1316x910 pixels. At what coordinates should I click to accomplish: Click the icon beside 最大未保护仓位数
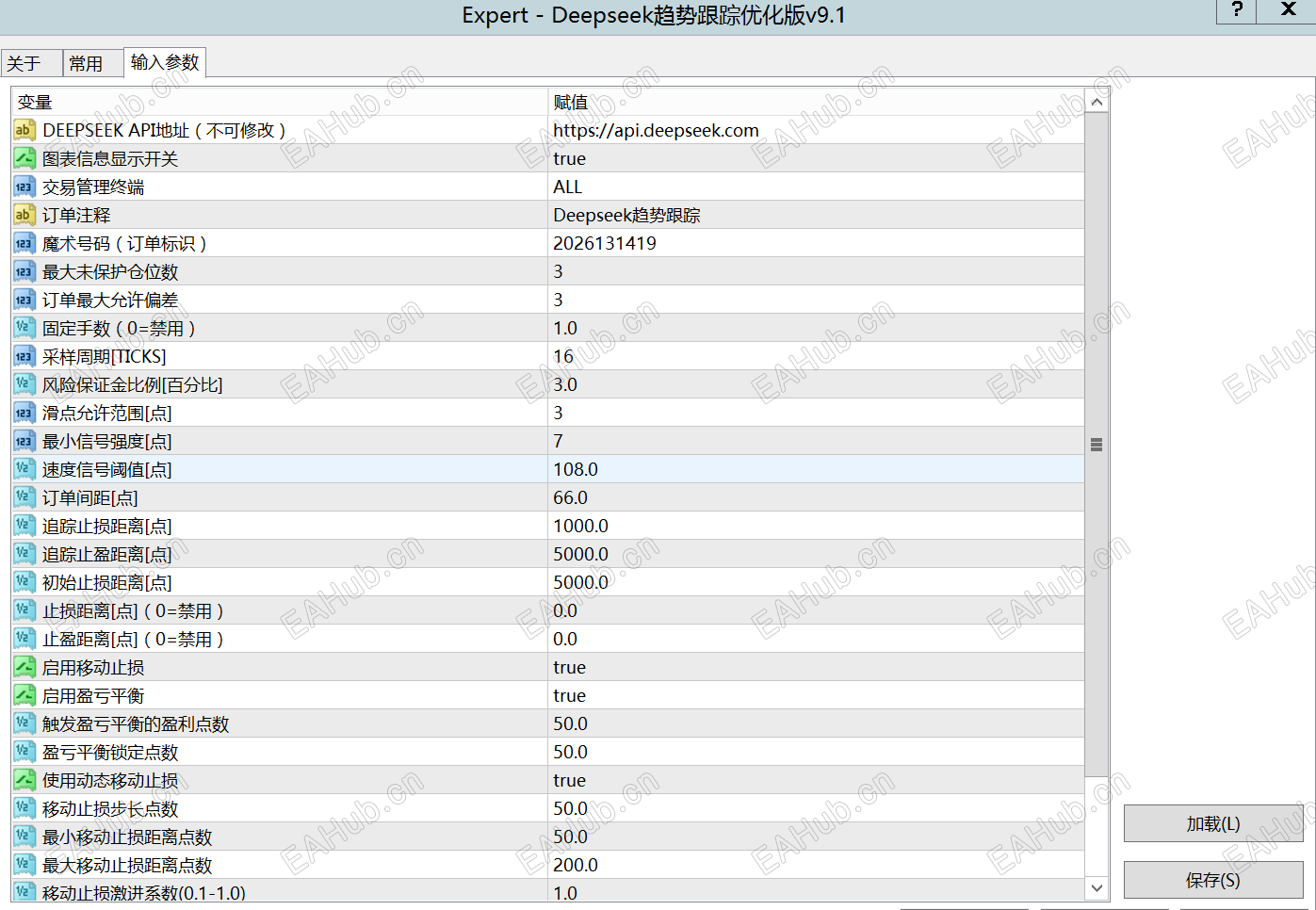tap(24, 271)
